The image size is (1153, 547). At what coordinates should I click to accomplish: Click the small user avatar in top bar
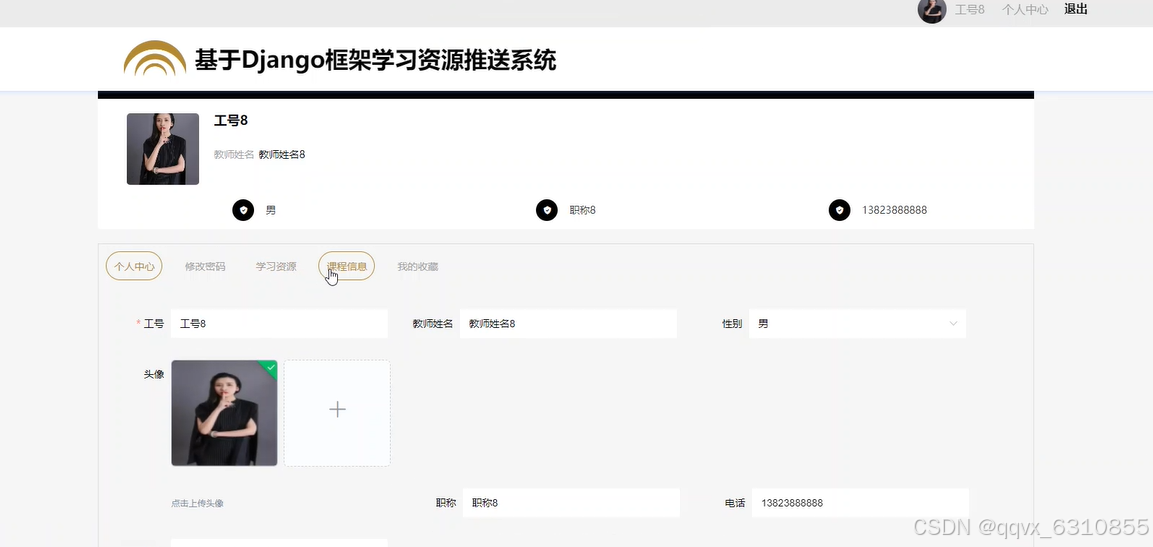coord(932,10)
